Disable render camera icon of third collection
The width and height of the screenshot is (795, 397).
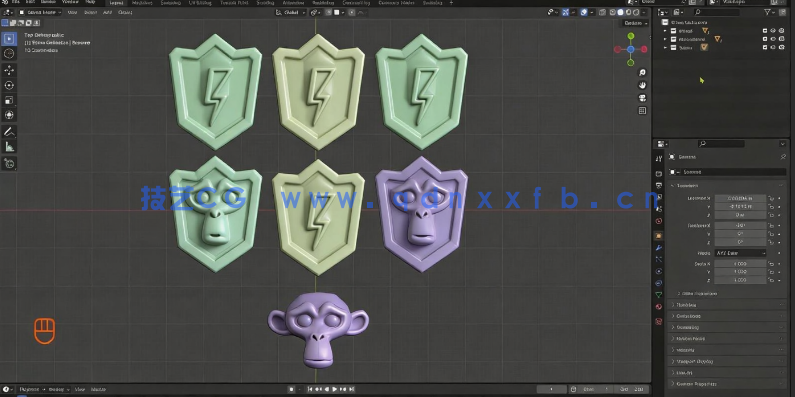pos(782,47)
